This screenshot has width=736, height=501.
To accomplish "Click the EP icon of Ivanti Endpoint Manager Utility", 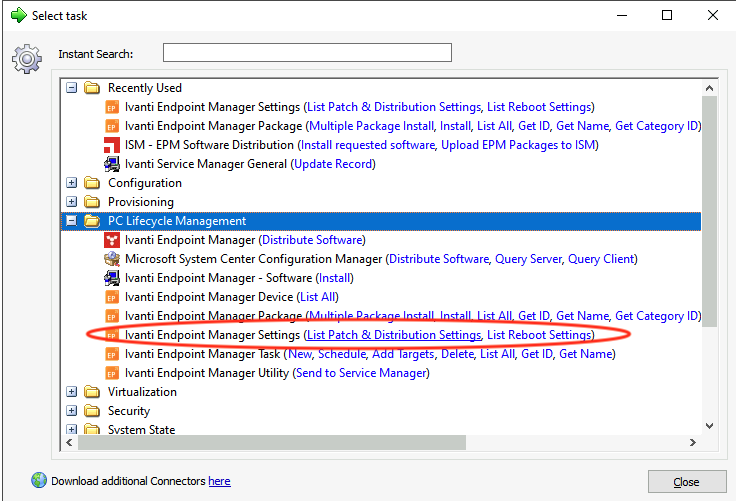I will (x=112, y=373).
